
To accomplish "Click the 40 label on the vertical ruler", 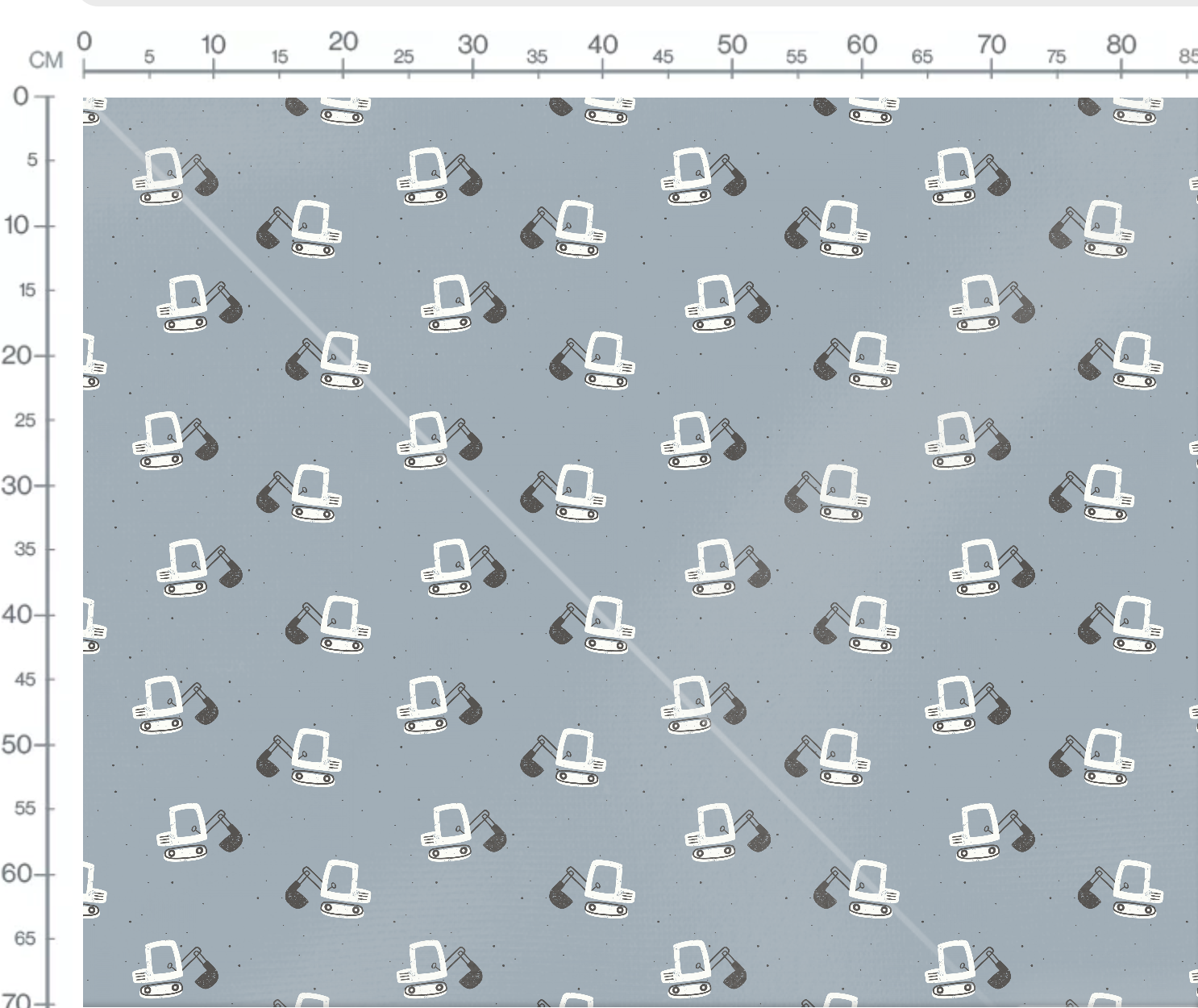I will (16, 614).
